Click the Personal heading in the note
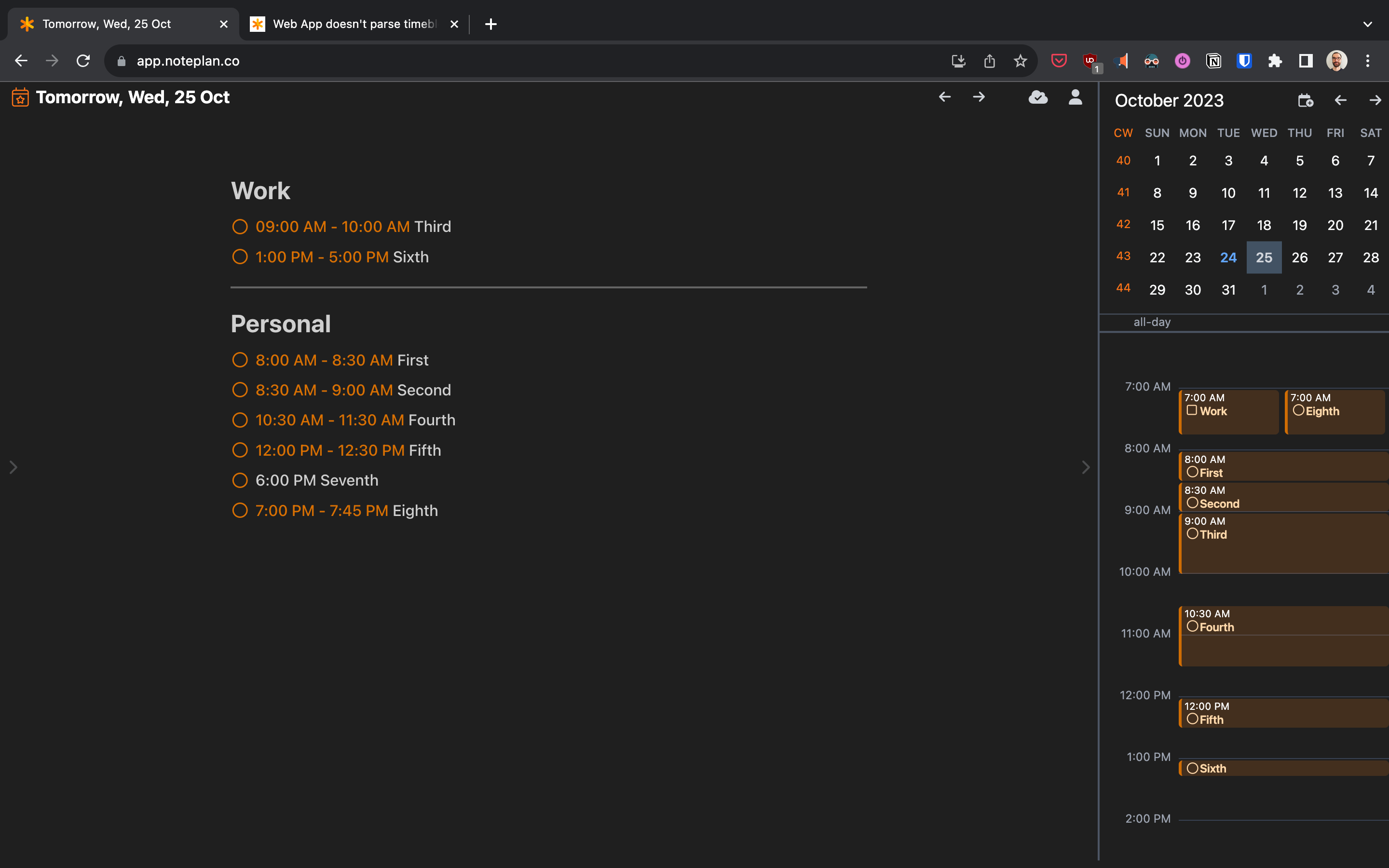The height and width of the screenshot is (868, 1389). pos(281,325)
